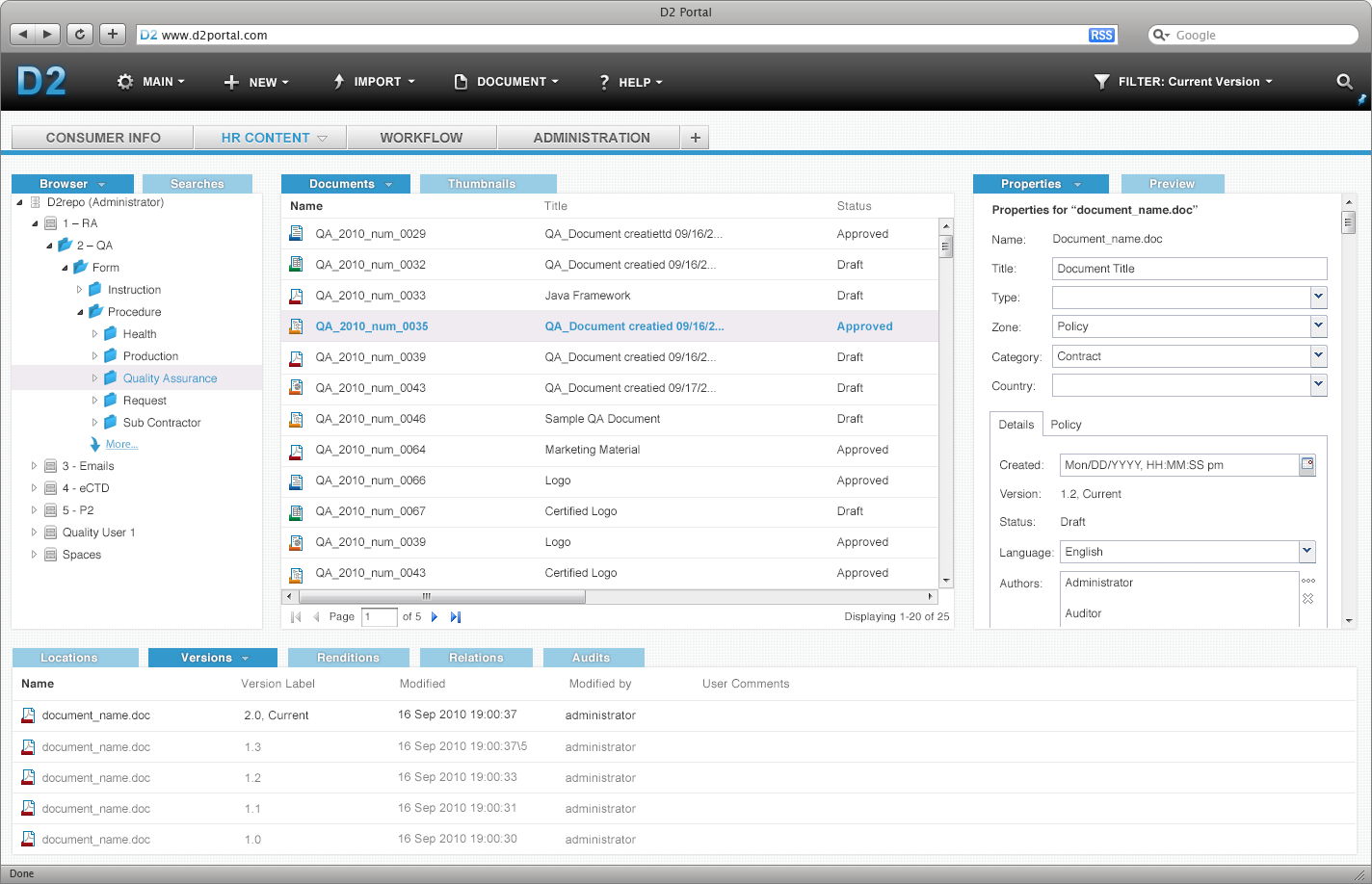Click file icon of QA_2010_num_0046
Screen dimensions: 1372x884
297,418
